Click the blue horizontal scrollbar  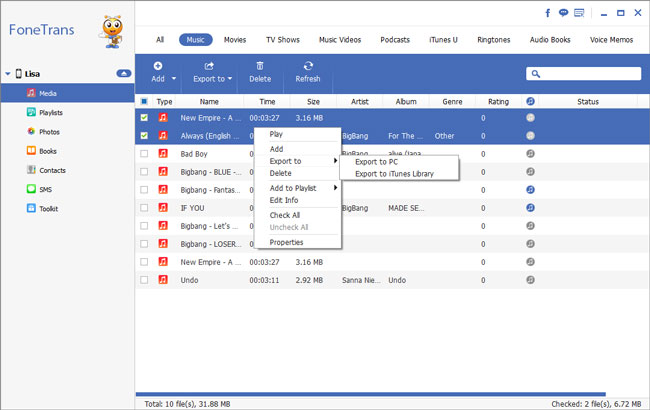point(371,394)
